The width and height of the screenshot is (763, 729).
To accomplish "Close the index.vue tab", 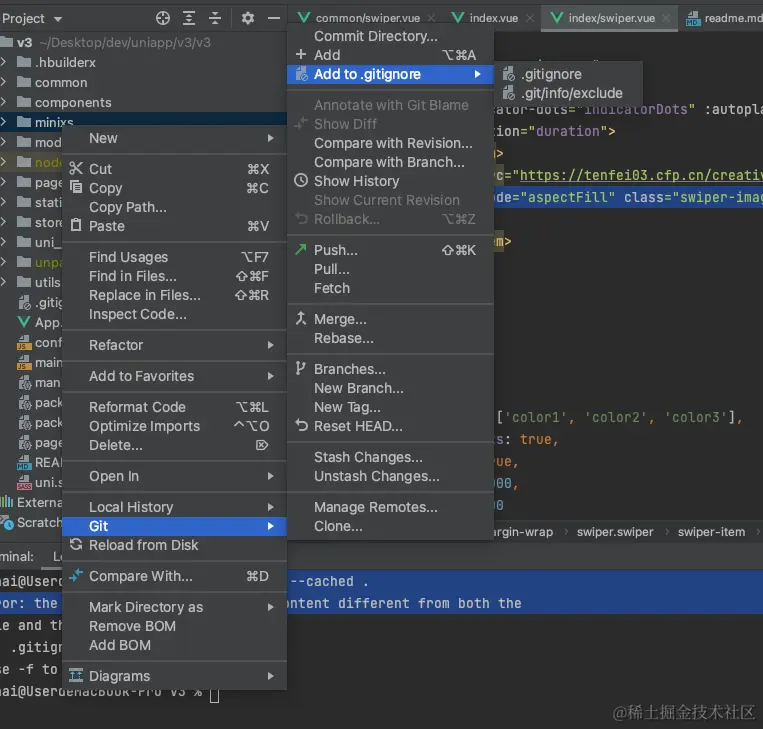I will [530, 18].
